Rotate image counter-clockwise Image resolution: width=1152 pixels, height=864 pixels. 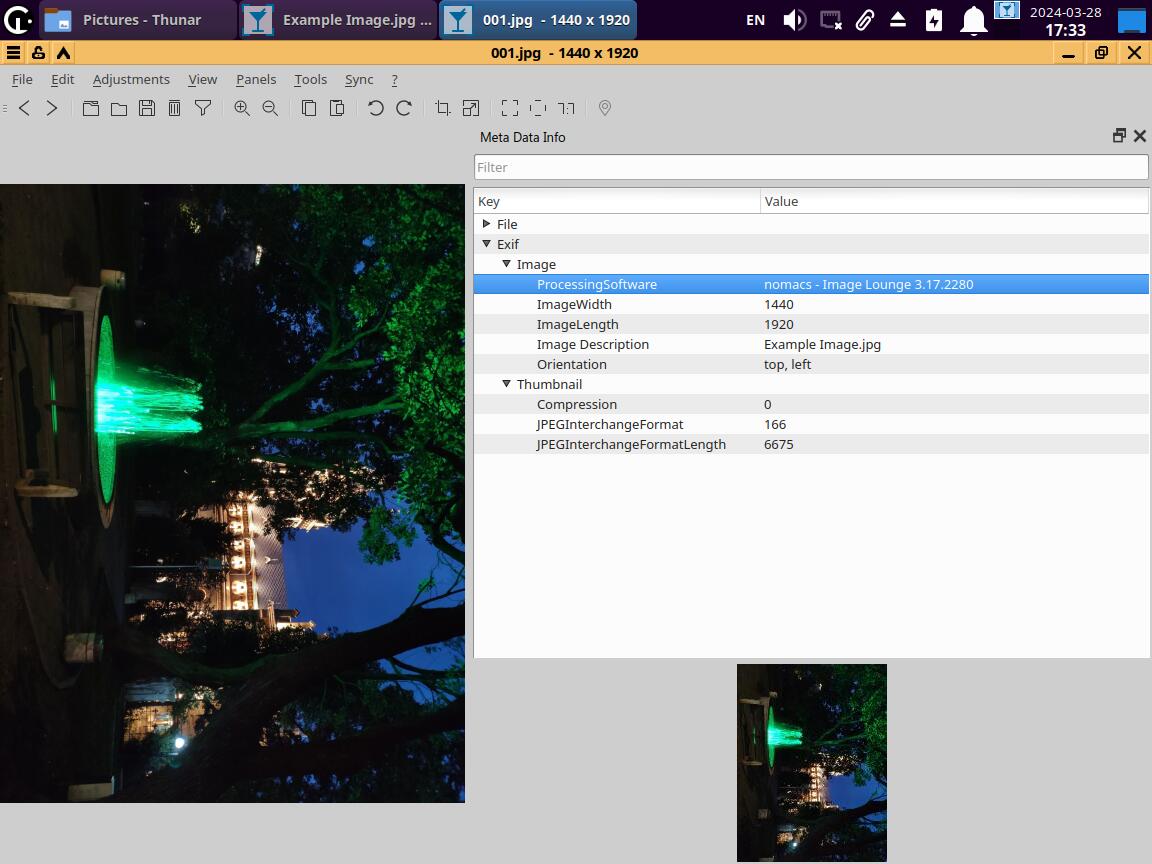376,108
